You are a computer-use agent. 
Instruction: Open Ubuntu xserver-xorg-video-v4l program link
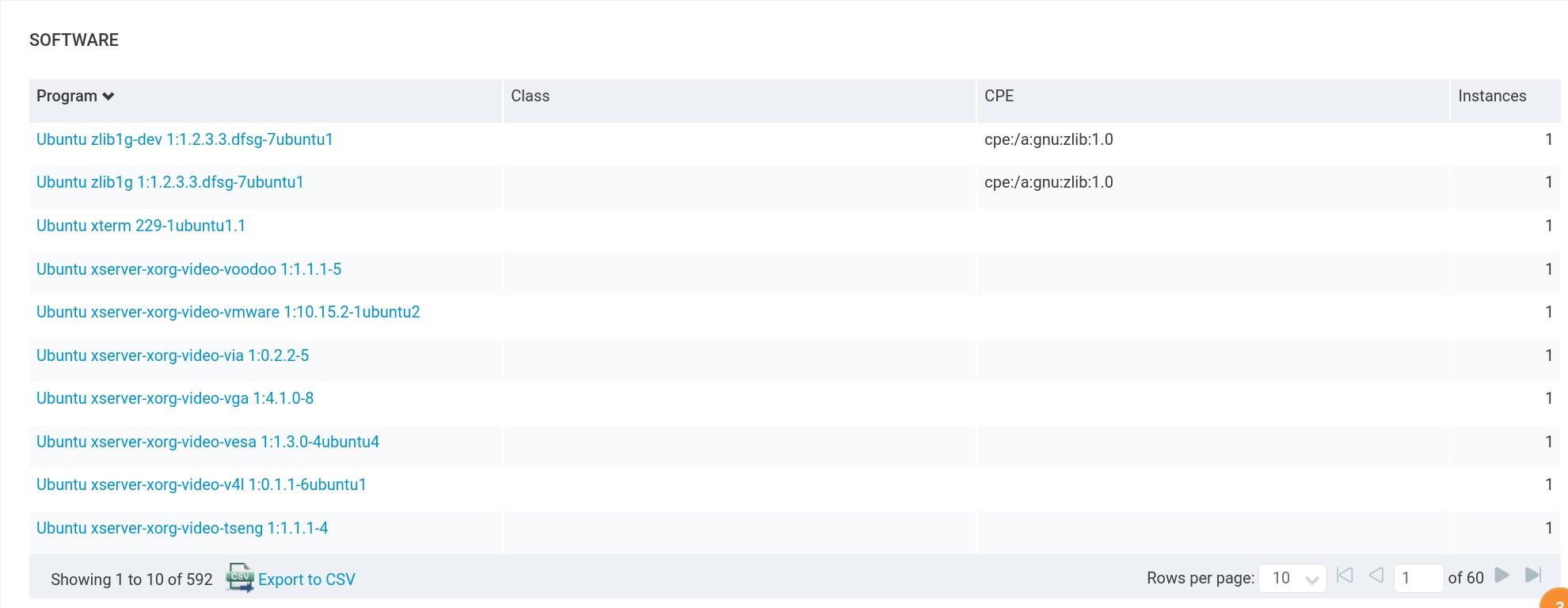[x=201, y=484]
